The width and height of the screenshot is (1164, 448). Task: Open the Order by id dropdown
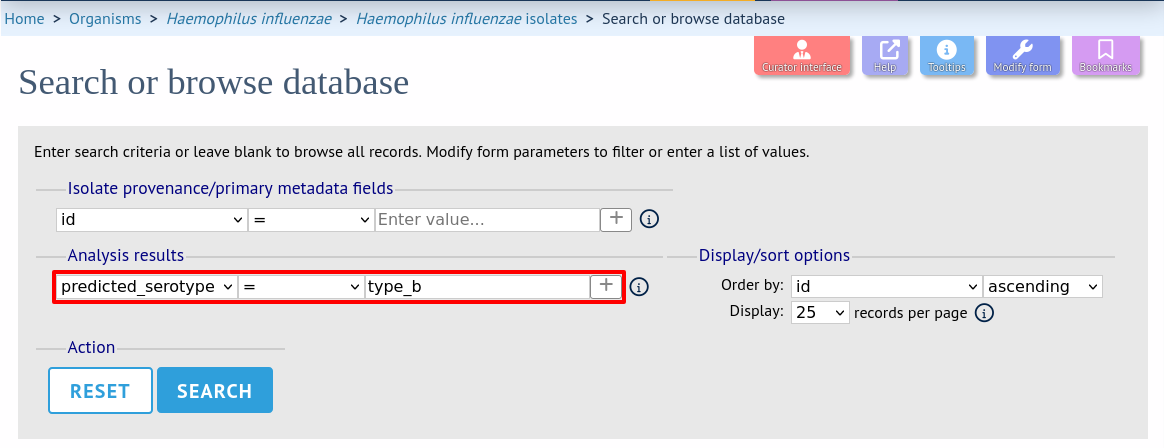point(886,286)
